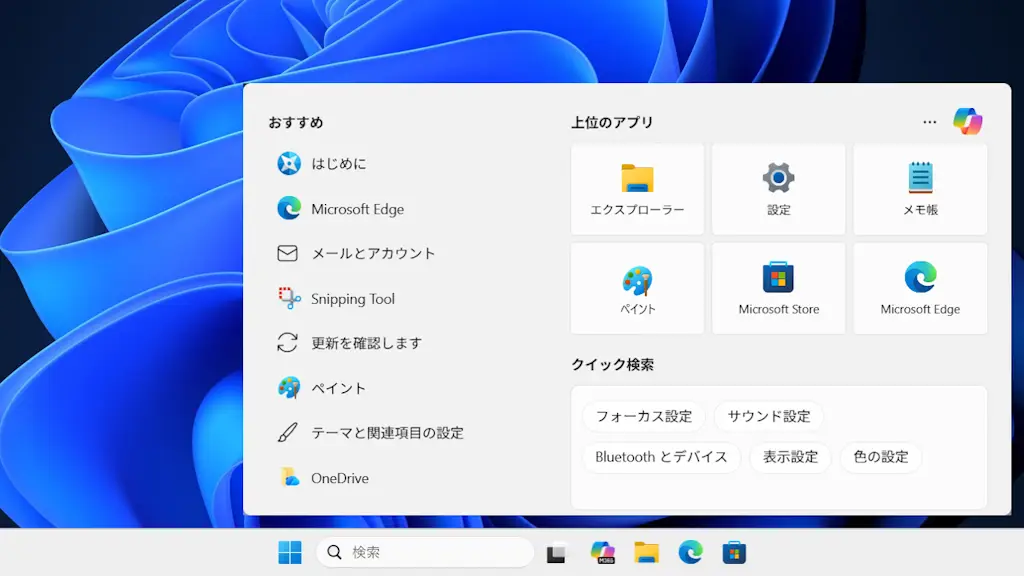Click the 検索 search field on taskbar
Screen dimensions: 1024x576
point(425,551)
